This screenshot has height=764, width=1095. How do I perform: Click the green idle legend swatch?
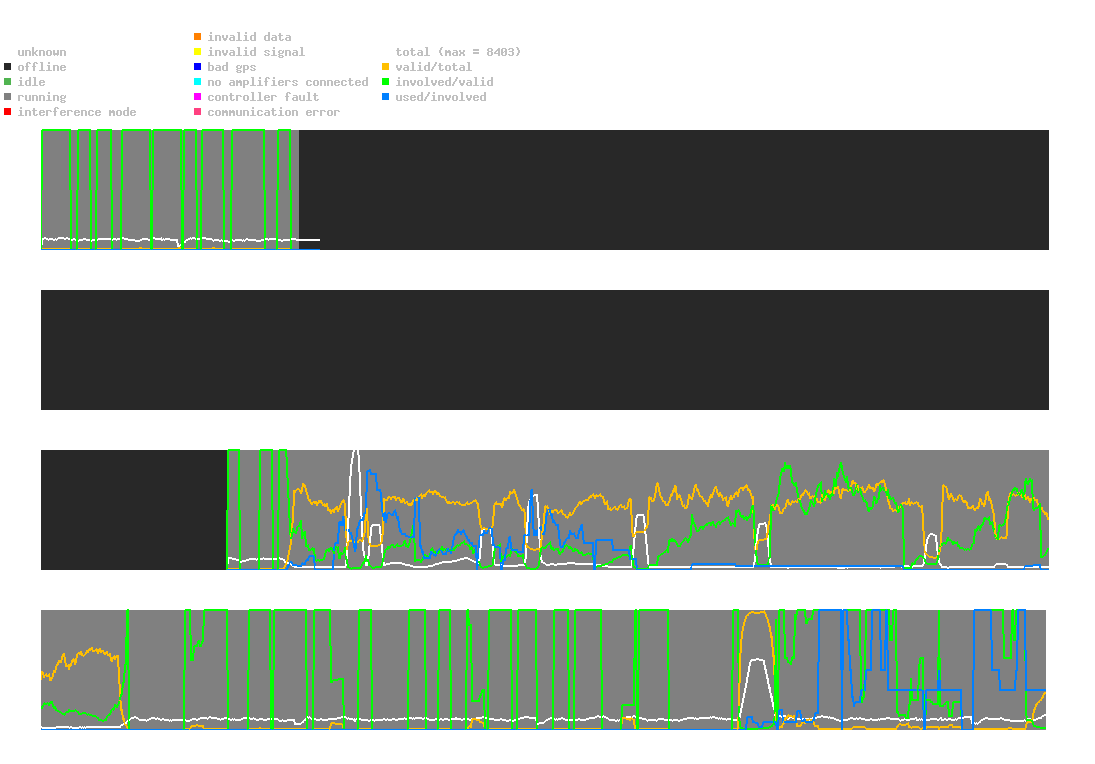[8, 82]
